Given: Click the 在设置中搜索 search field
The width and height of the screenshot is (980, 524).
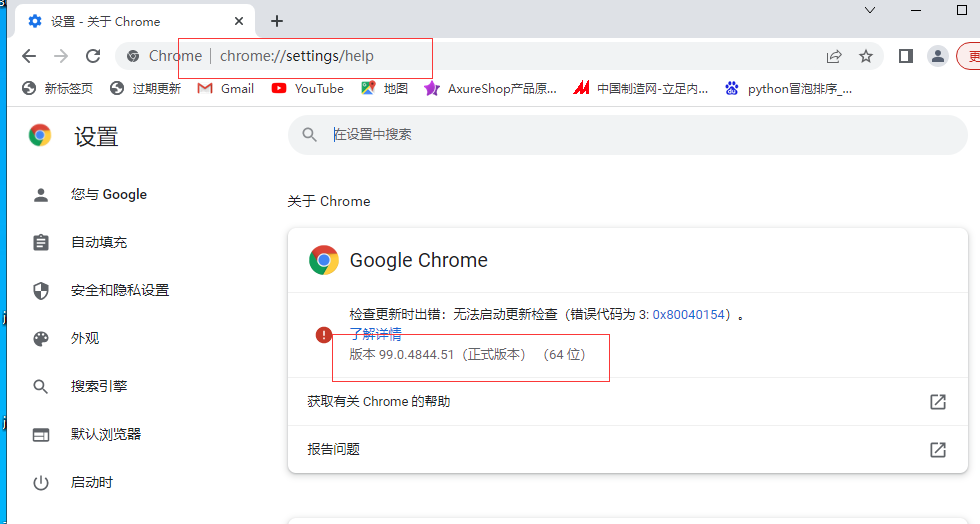Looking at the screenshot, I should [628, 134].
